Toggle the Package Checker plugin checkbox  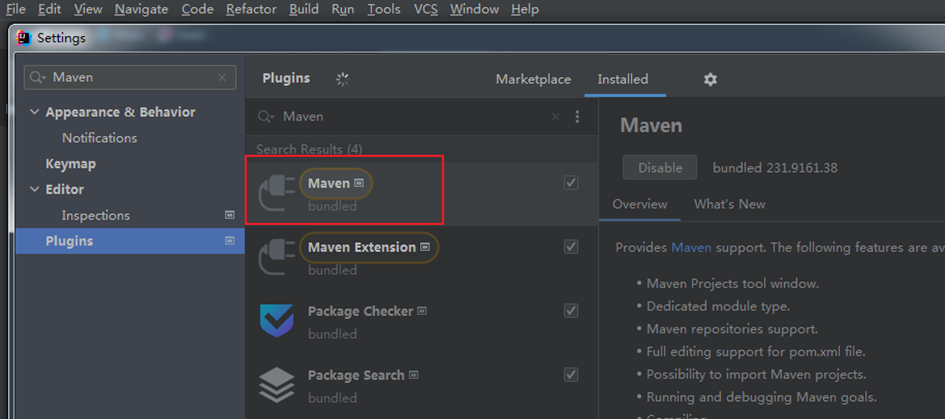click(571, 310)
